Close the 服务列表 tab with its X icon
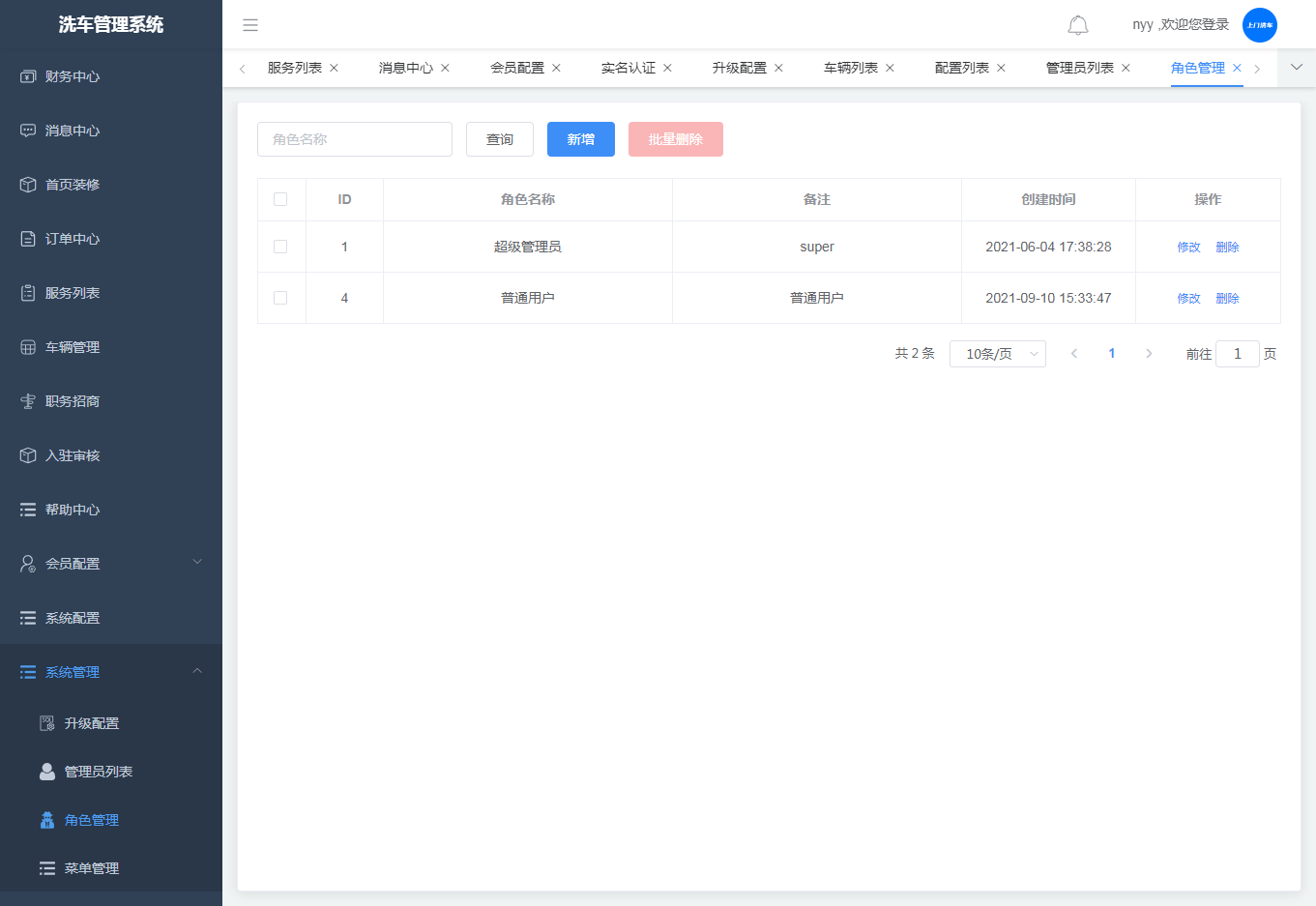 click(x=335, y=68)
